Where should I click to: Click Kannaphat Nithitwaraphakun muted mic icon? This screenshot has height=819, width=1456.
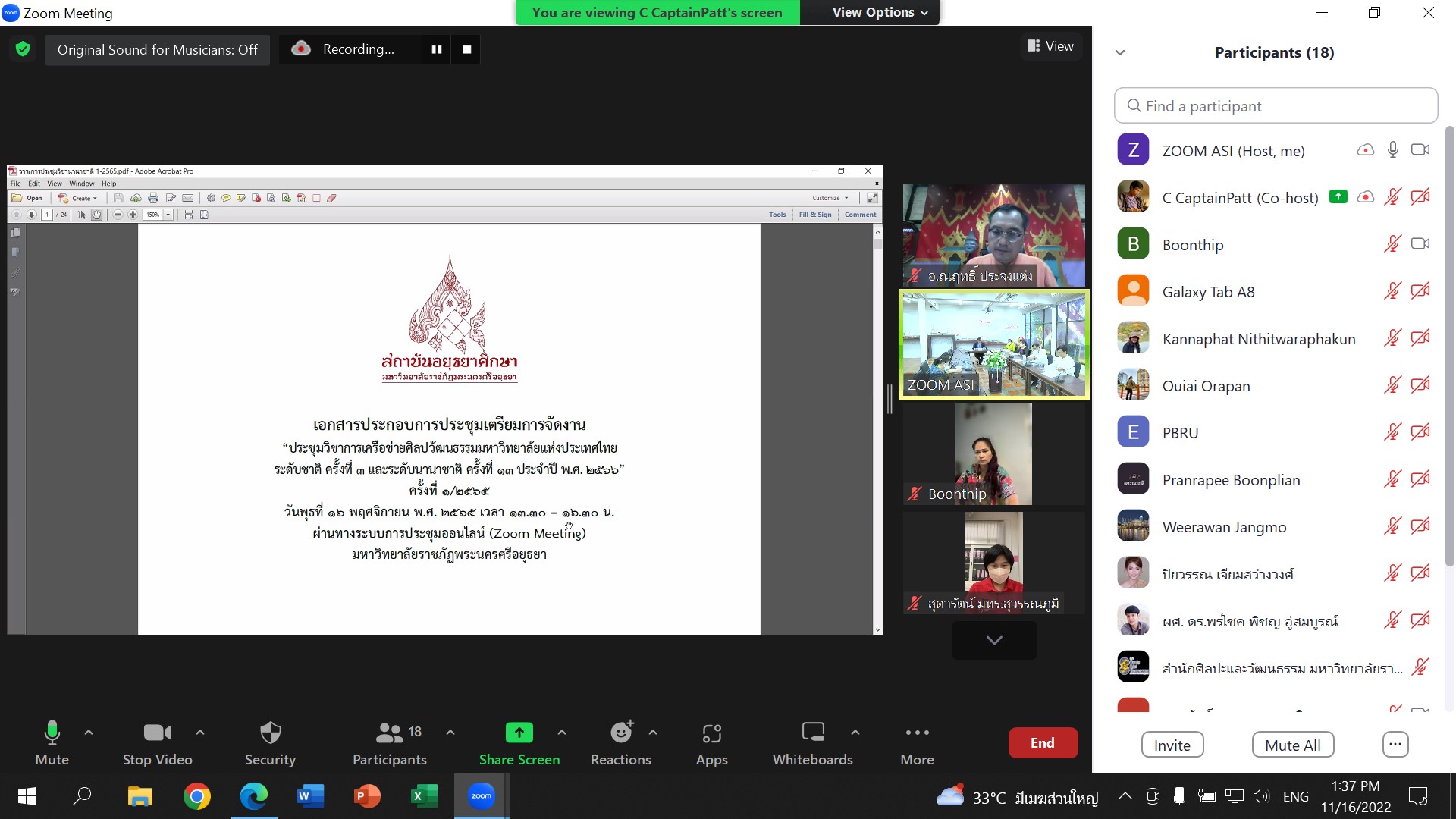point(1393,338)
